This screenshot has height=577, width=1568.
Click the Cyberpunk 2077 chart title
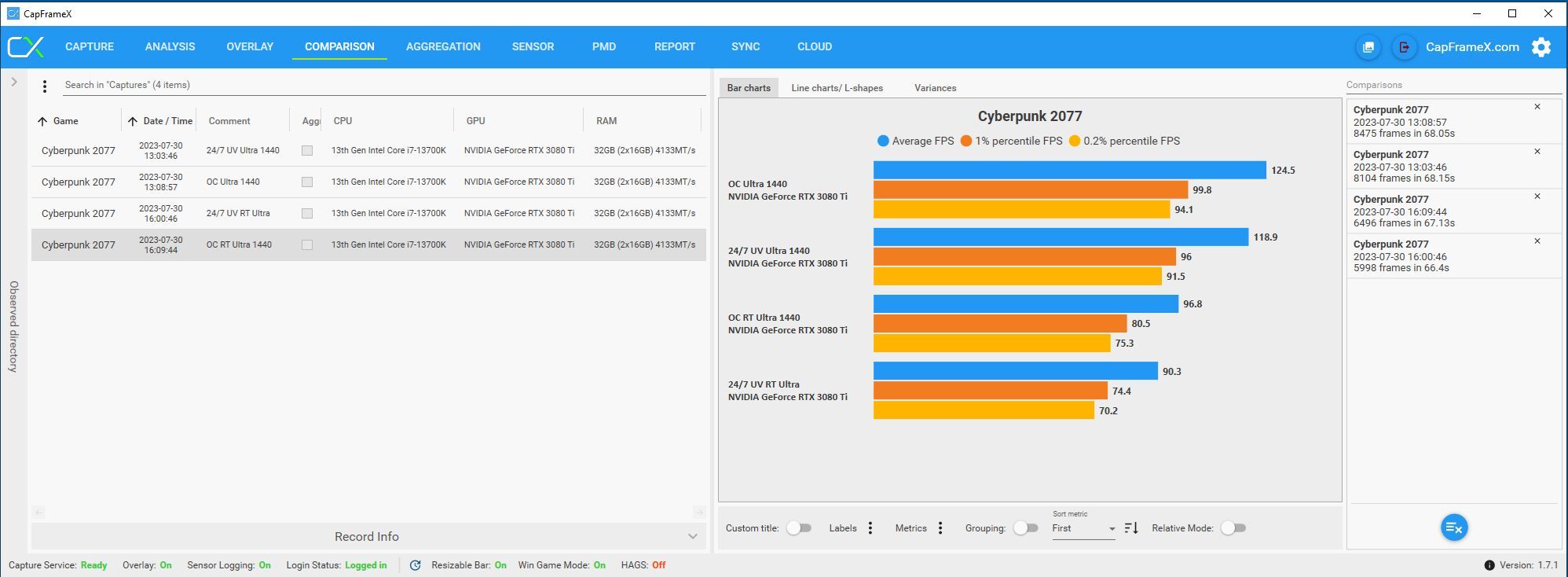point(1030,116)
